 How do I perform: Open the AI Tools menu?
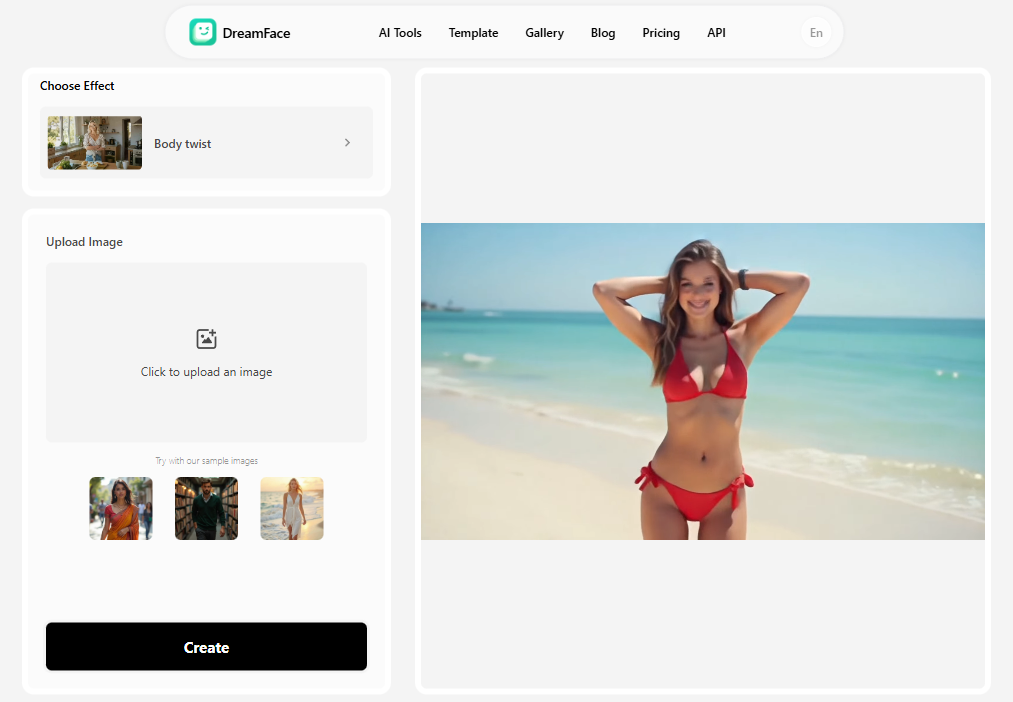point(400,33)
